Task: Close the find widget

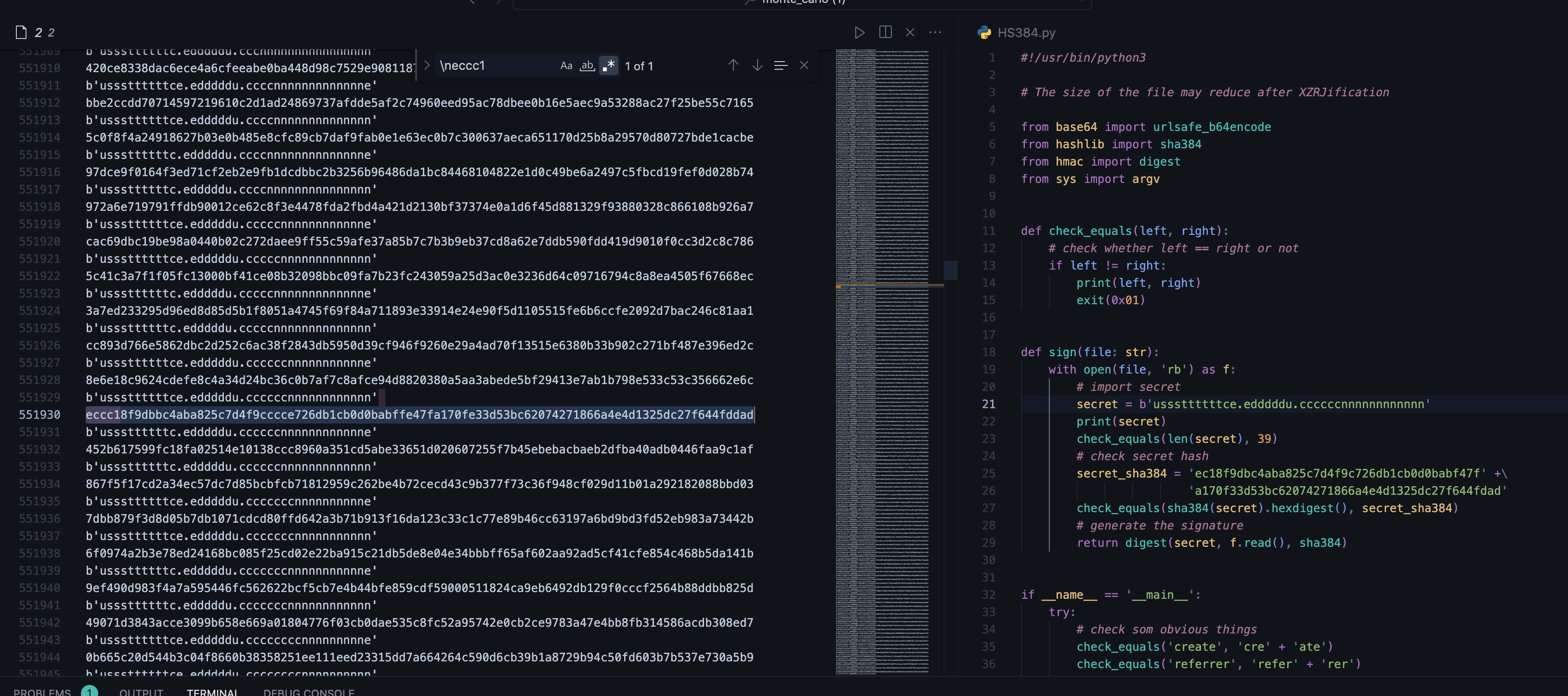Action: pyautogui.click(x=804, y=65)
